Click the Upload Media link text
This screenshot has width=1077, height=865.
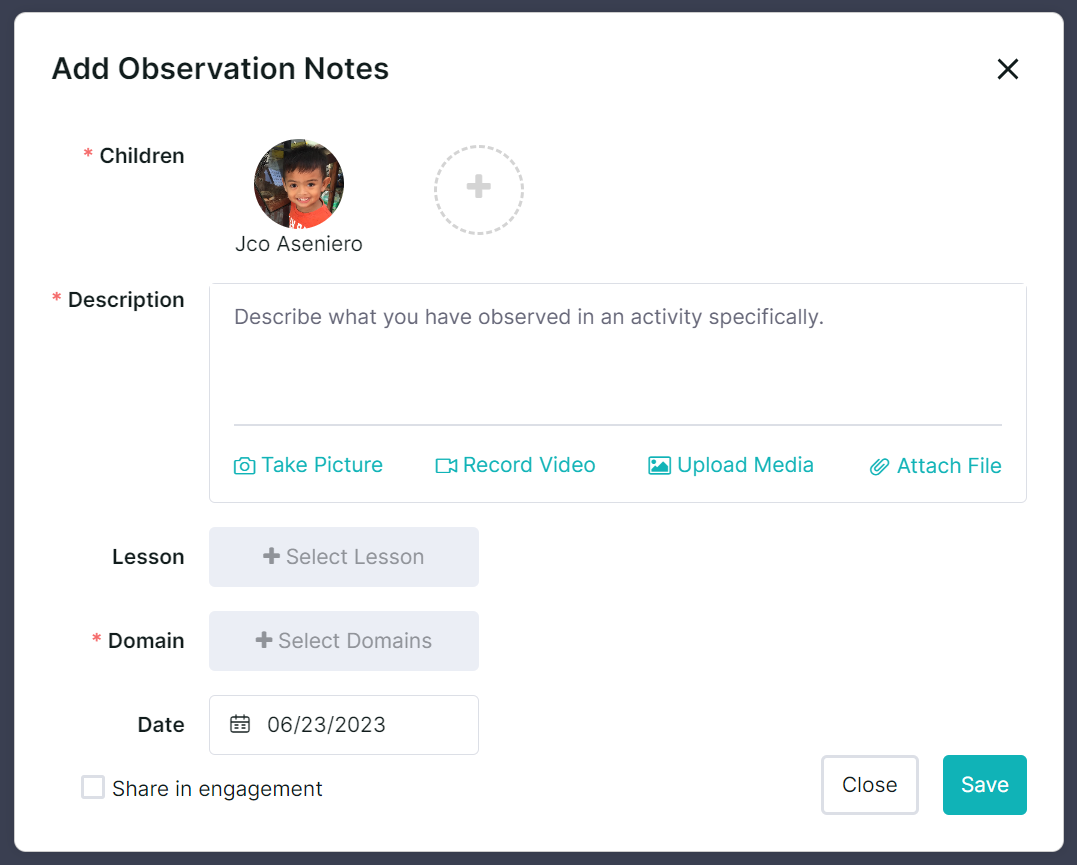(x=745, y=465)
